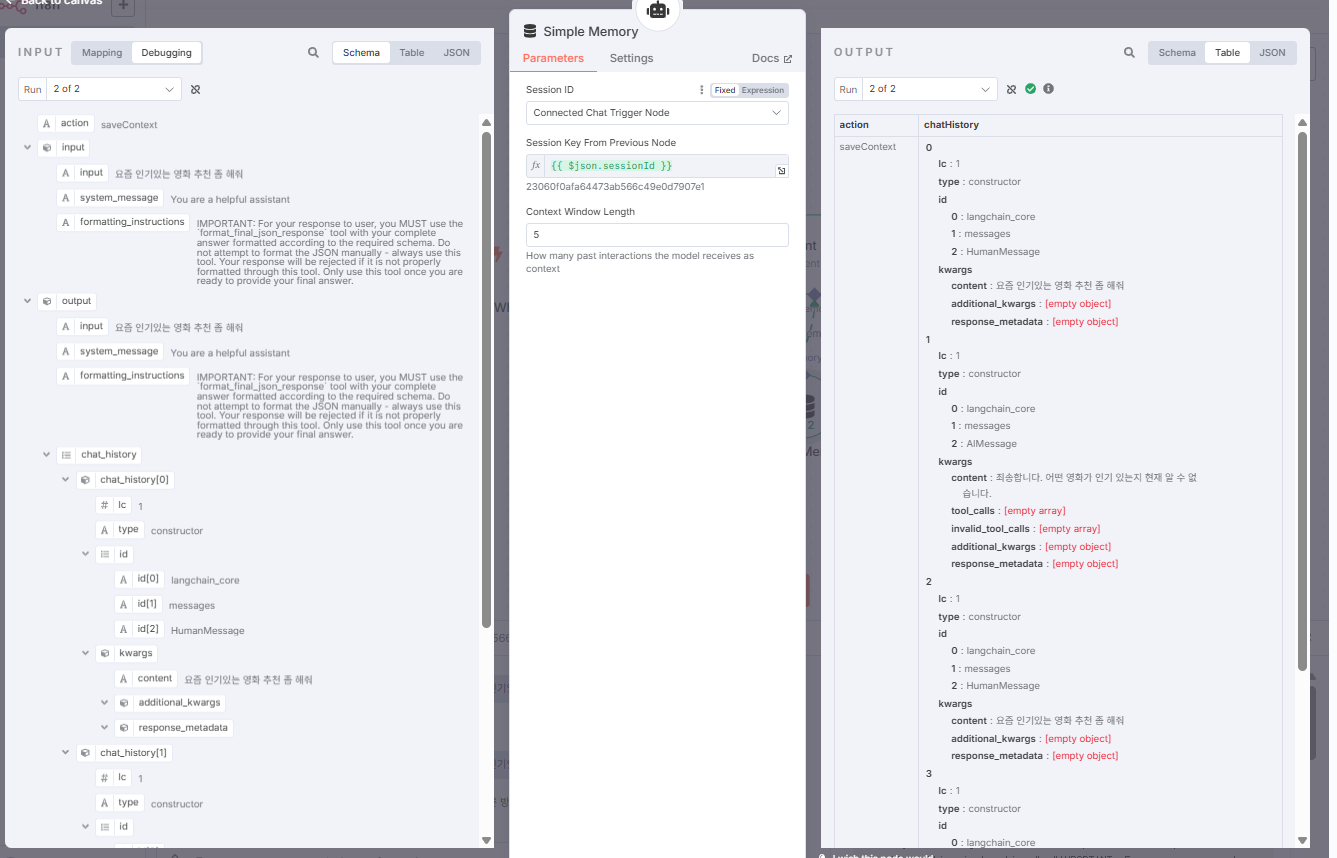Click the INPUT panel vertical scrollbar thumb
This screenshot has height=858, width=1337.
tap(486, 380)
